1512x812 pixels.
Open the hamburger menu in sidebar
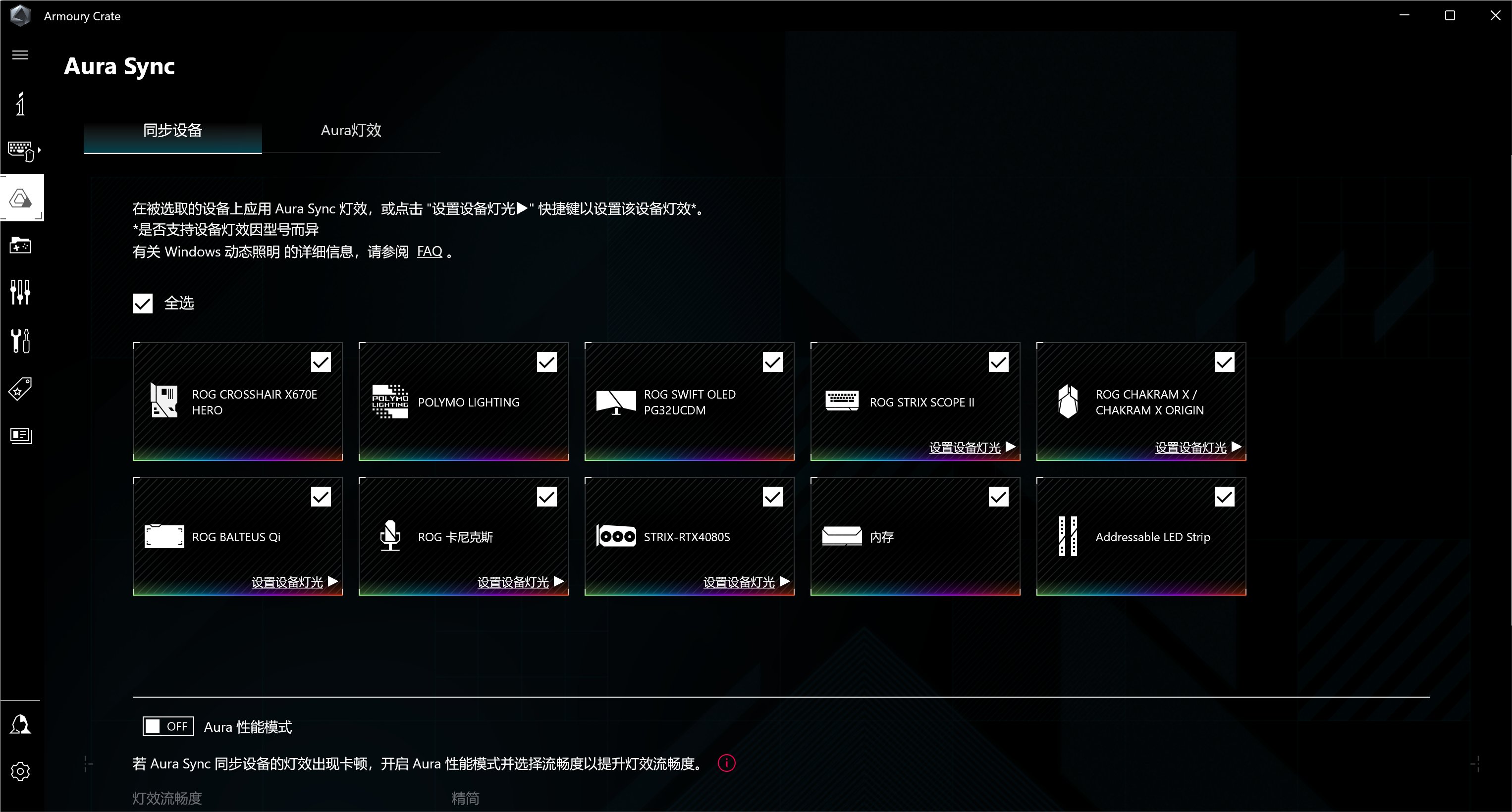pyautogui.click(x=20, y=55)
